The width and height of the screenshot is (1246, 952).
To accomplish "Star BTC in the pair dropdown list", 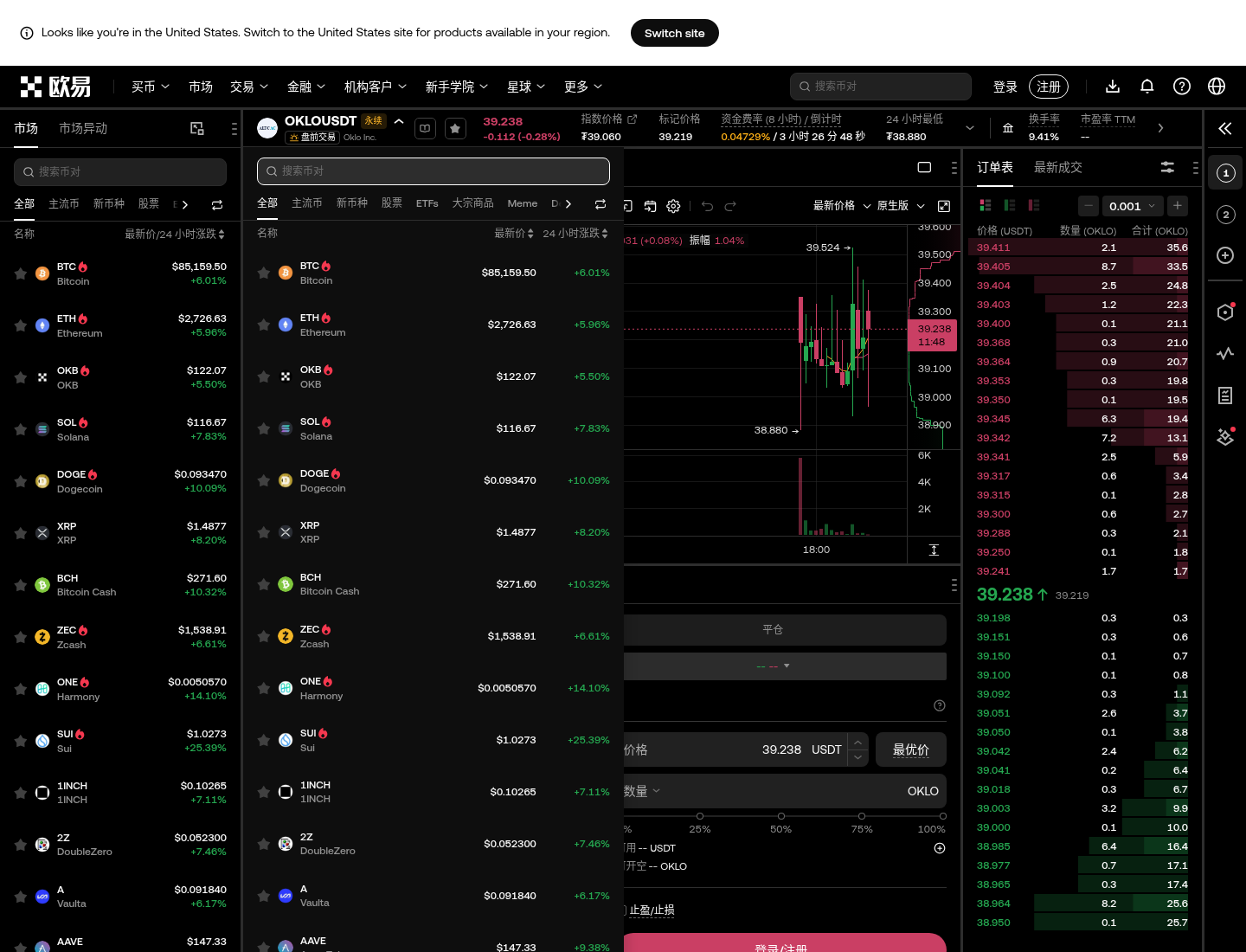I will click(x=264, y=273).
